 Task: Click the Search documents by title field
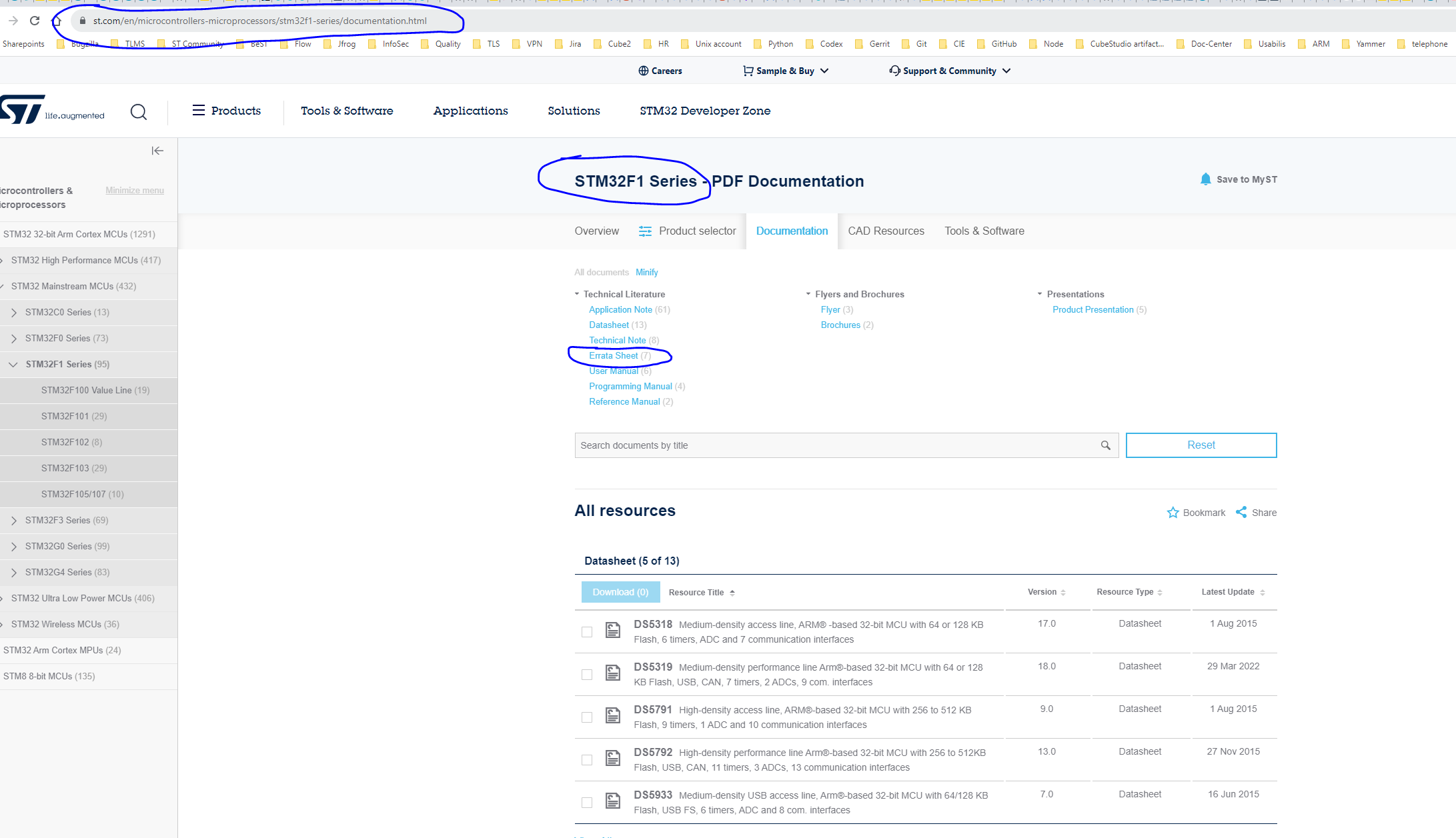(x=846, y=445)
